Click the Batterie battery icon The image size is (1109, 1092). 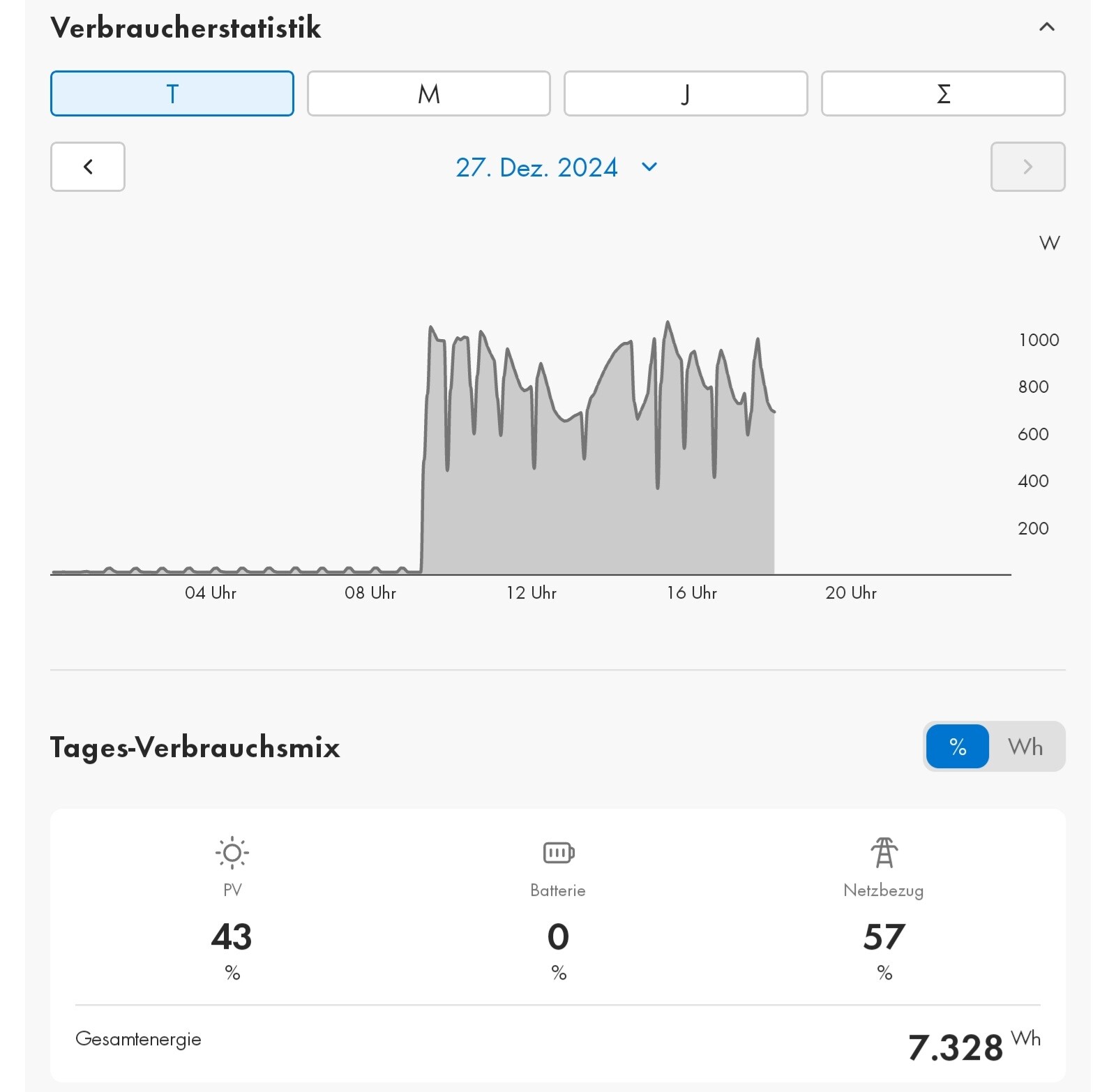[x=558, y=853]
